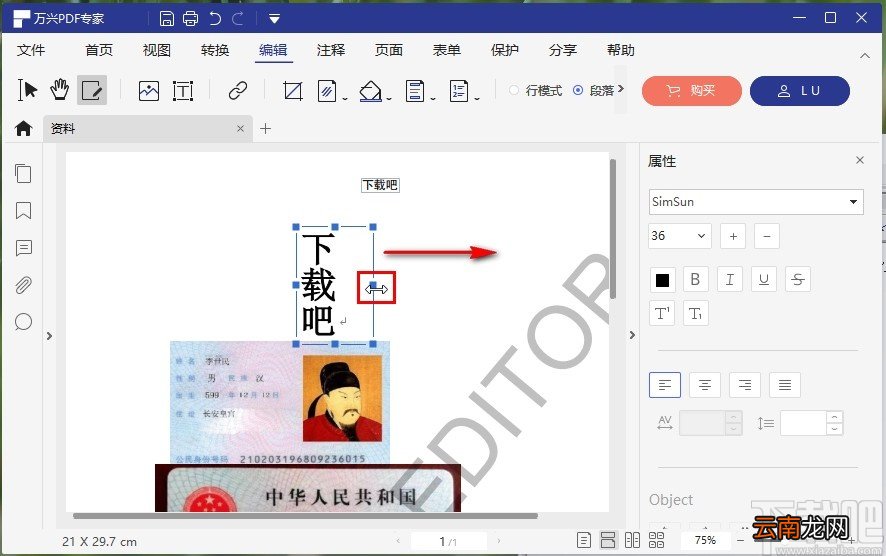Screen dimensions: 886x556
Task: Click the Header and Footer tool
Action: coord(415,90)
